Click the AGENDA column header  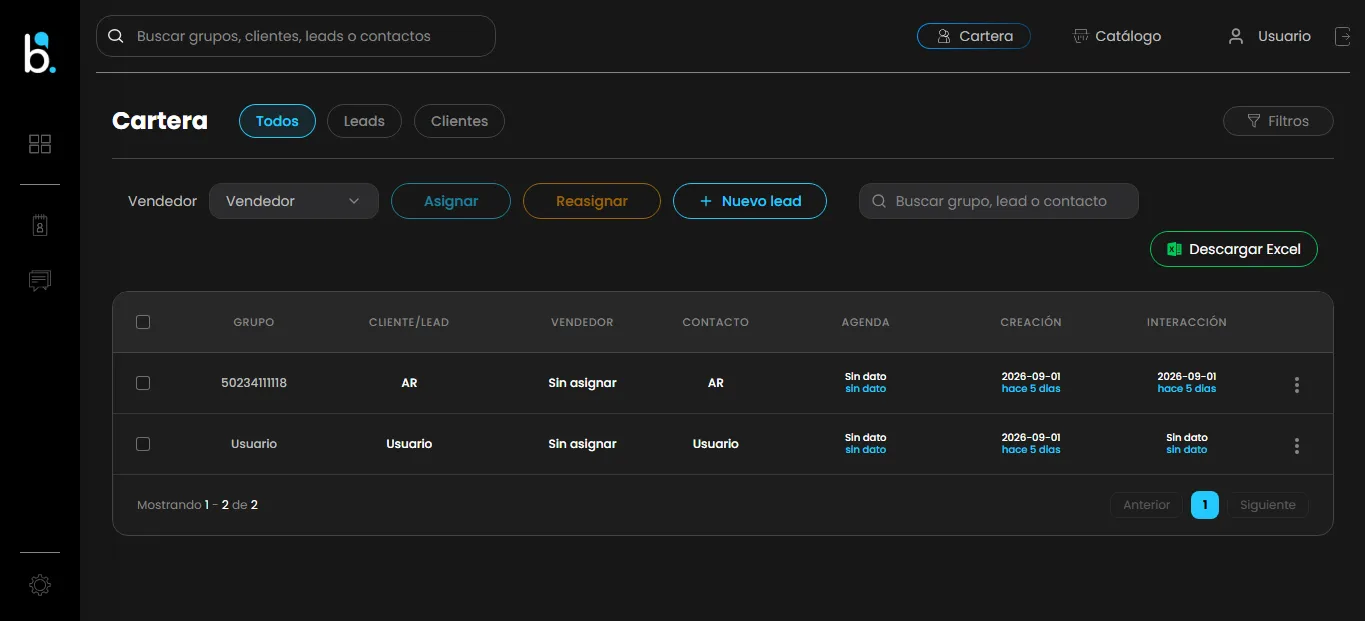pyautogui.click(x=866, y=322)
